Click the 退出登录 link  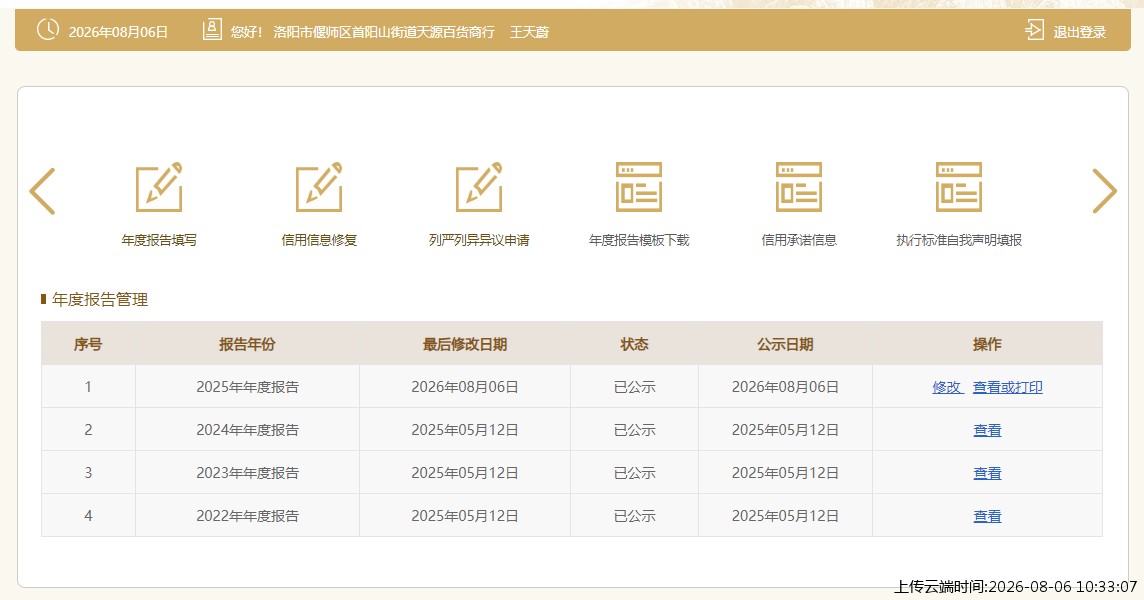1080,32
